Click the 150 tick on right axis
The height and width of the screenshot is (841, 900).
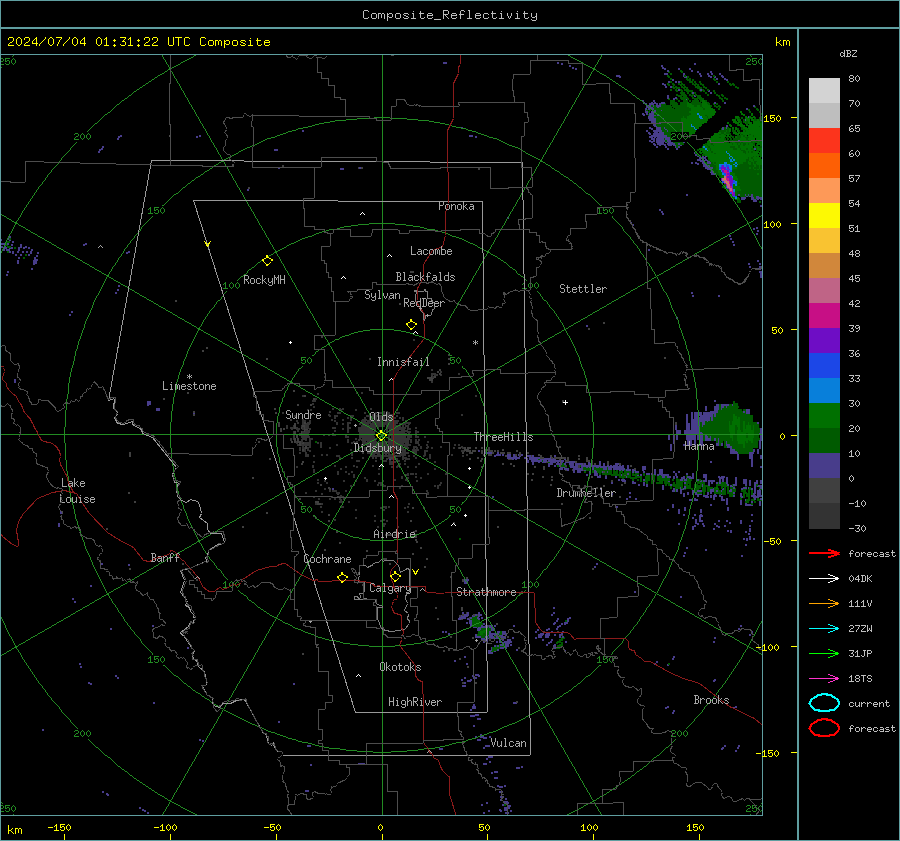tap(773, 118)
